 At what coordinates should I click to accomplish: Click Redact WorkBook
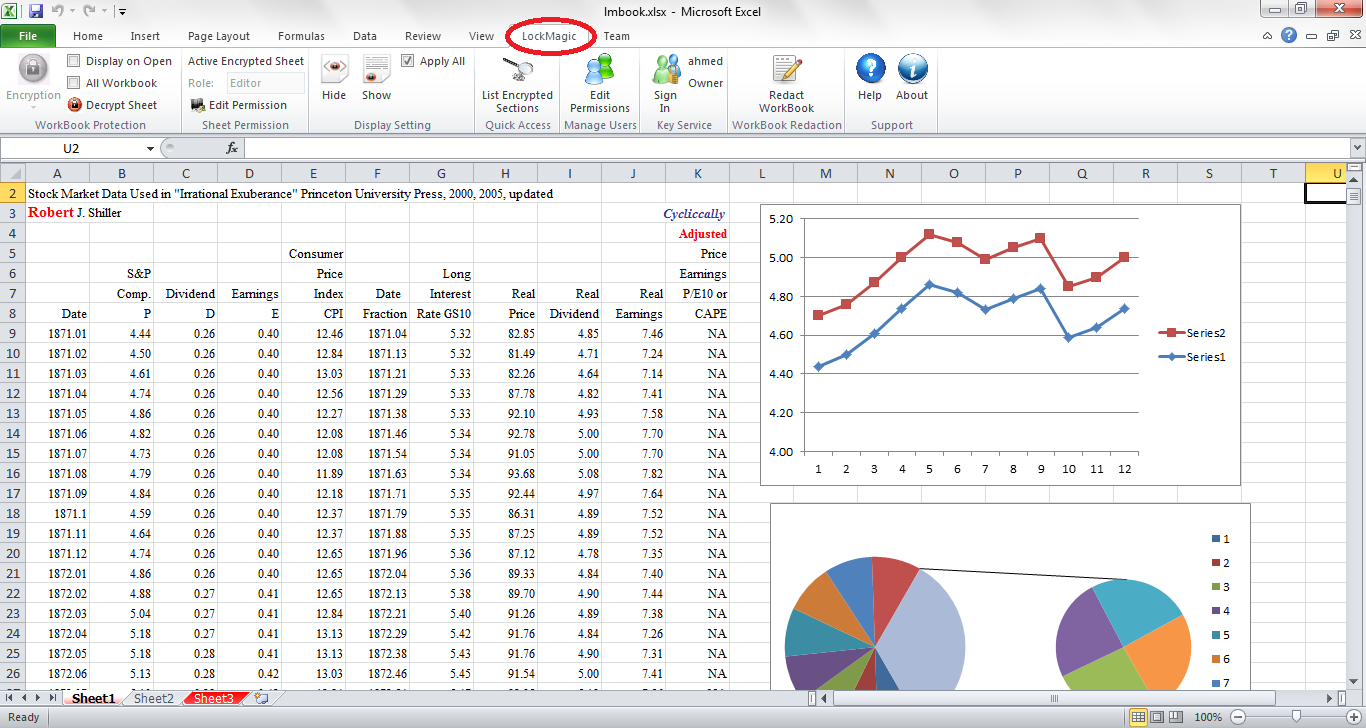pyautogui.click(x=786, y=85)
